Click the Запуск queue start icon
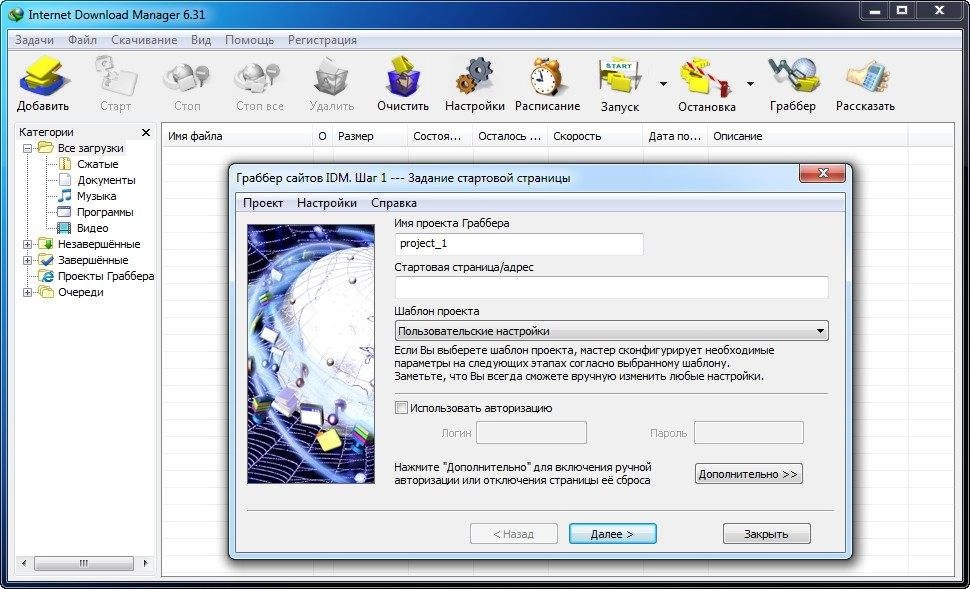 pos(619,77)
